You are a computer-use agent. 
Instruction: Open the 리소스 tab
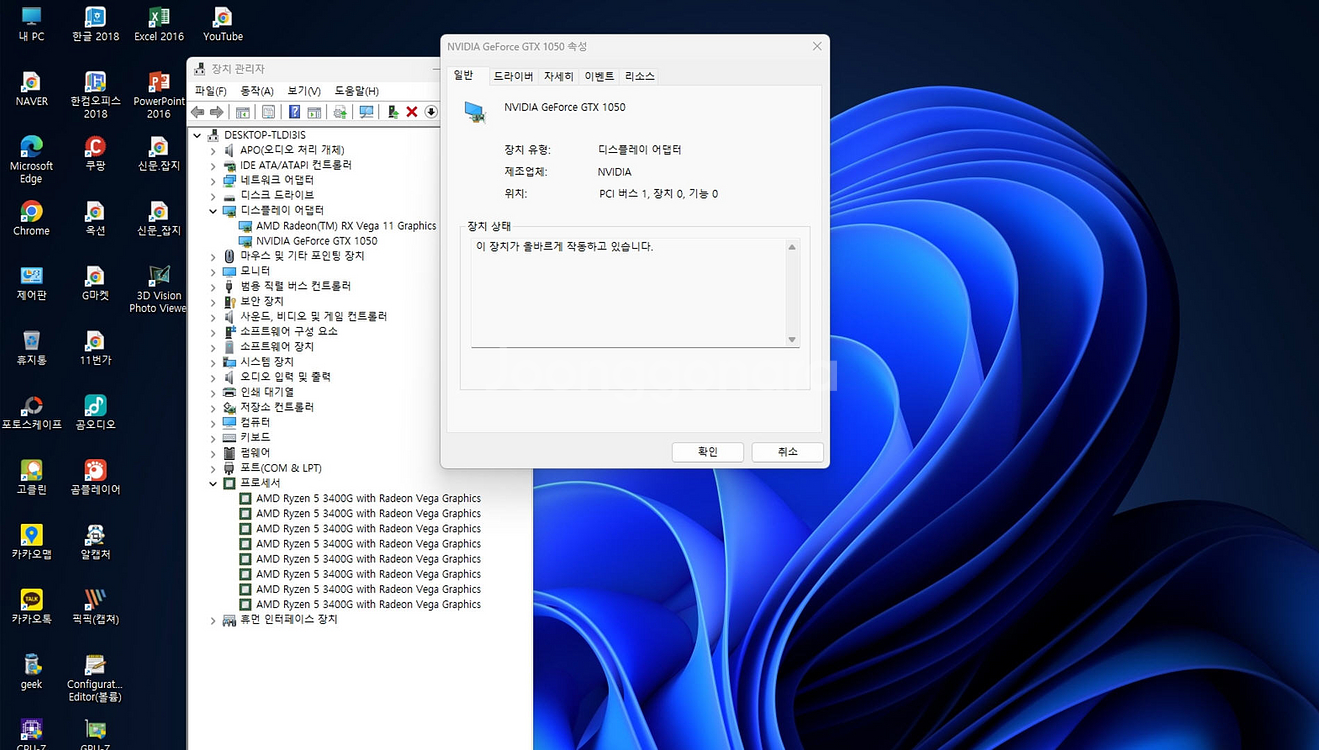639,76
